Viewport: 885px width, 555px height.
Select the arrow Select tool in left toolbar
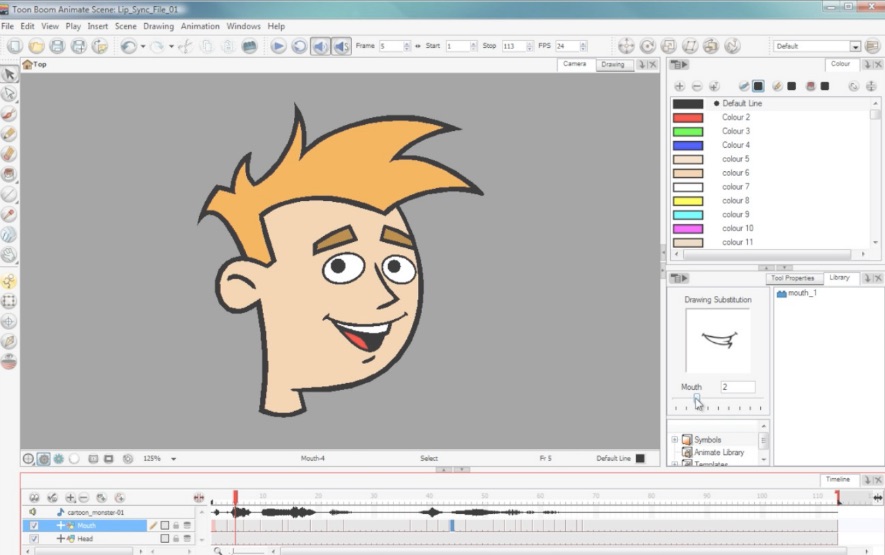pyautogui.click(x=9, y=74)
